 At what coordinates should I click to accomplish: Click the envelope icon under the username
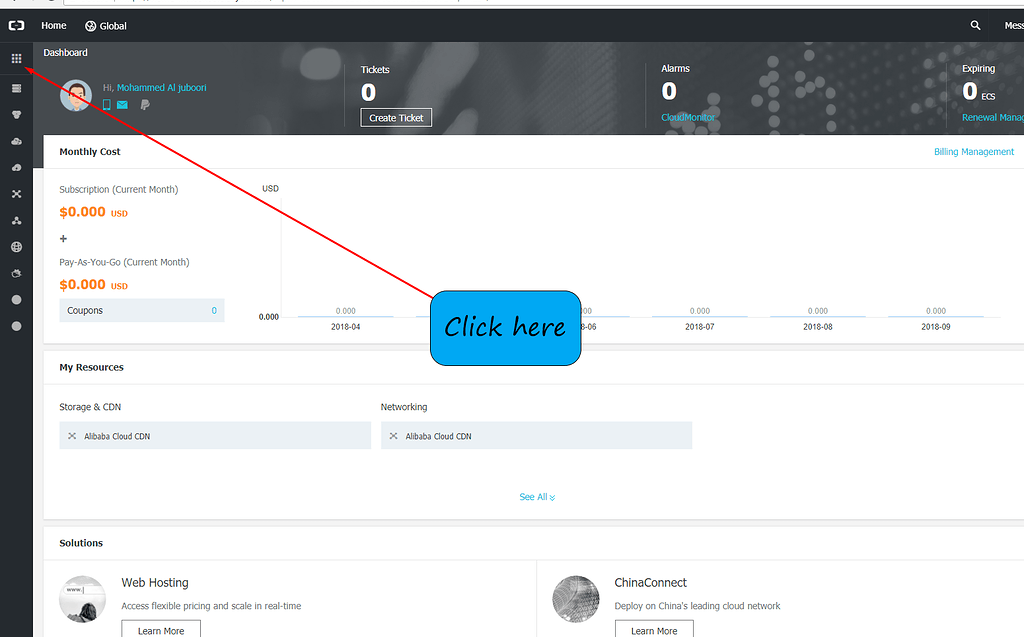click(x=122, y=104)
